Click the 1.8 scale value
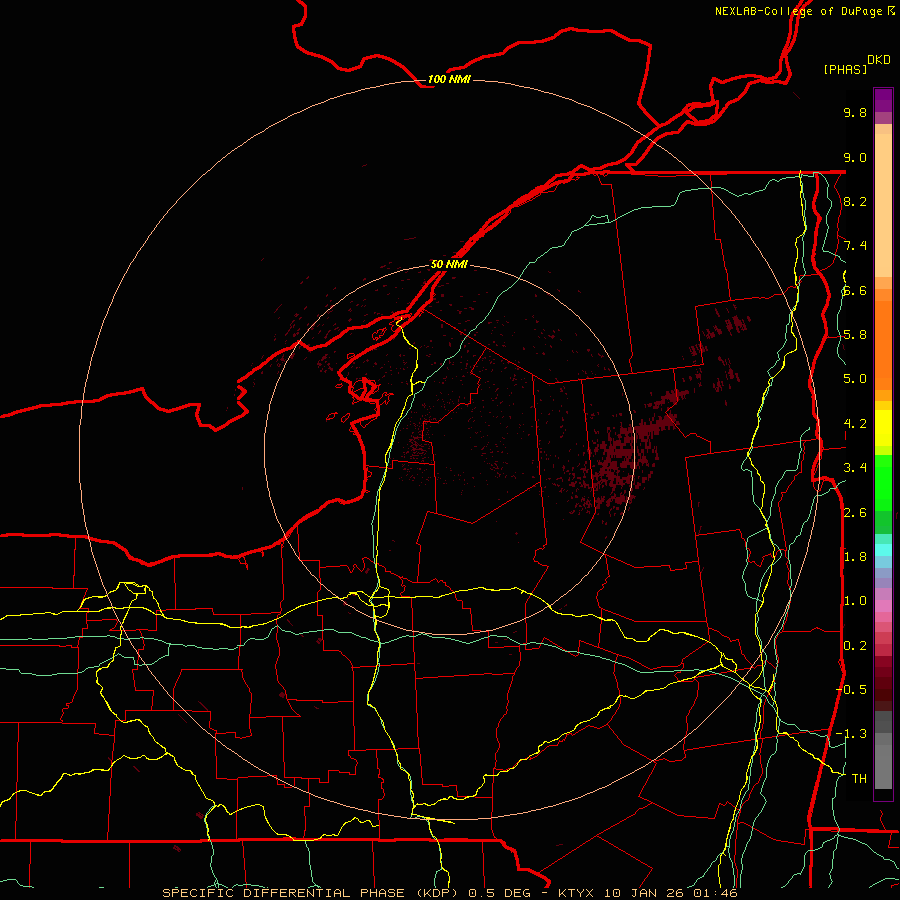 [x=855, y=557]
